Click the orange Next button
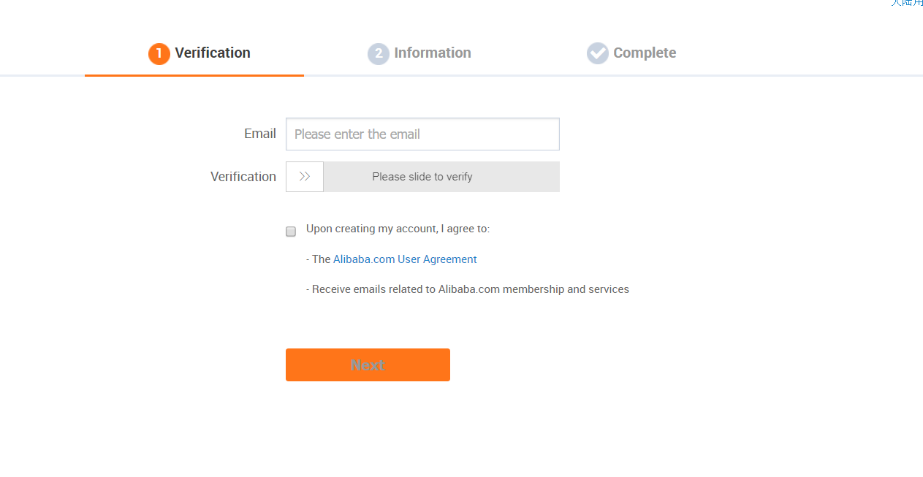 point(368,365)
